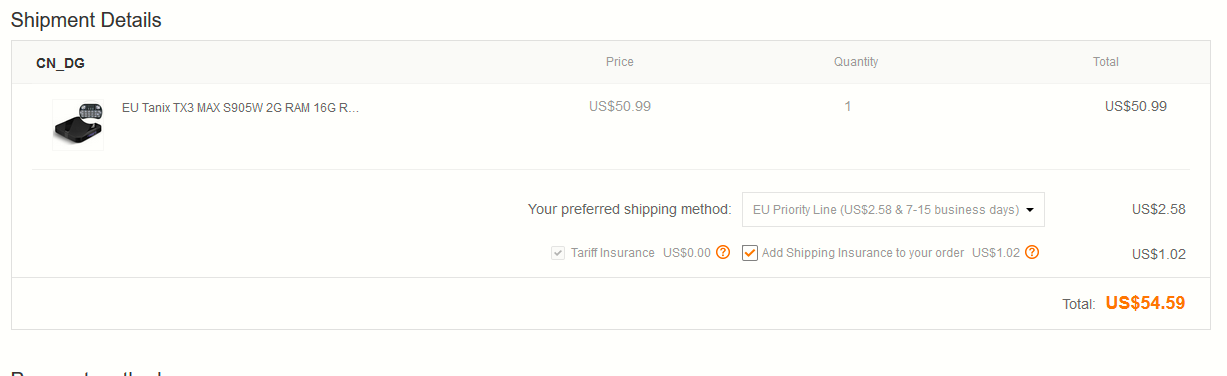Click the 'Add Shipping Insurance to your order' label
This screenshot has width=1227, height=376.
pyautogui.click(x=863, y=253)
